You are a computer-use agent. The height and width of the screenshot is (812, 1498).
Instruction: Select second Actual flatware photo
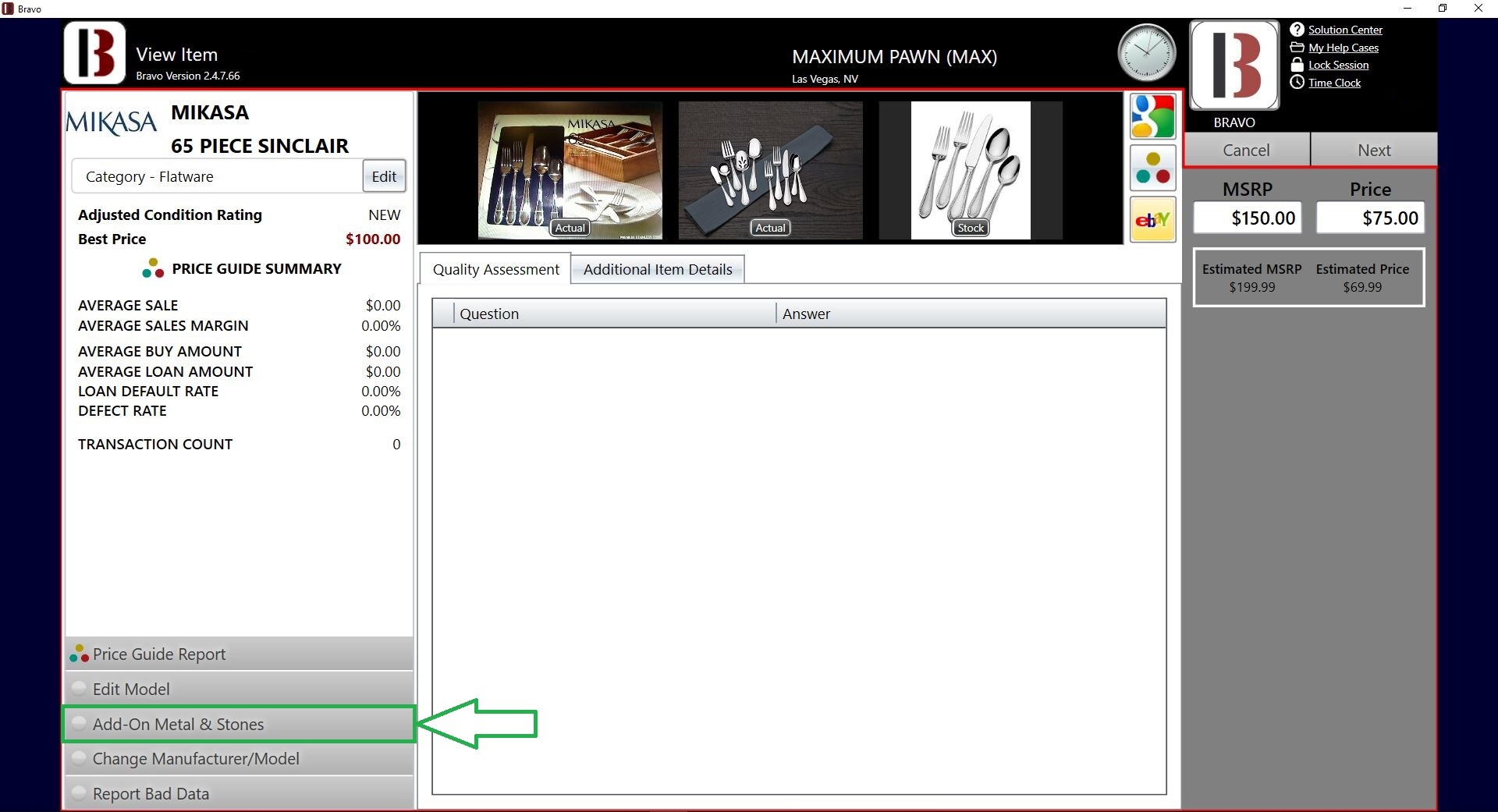coord(770,170)
